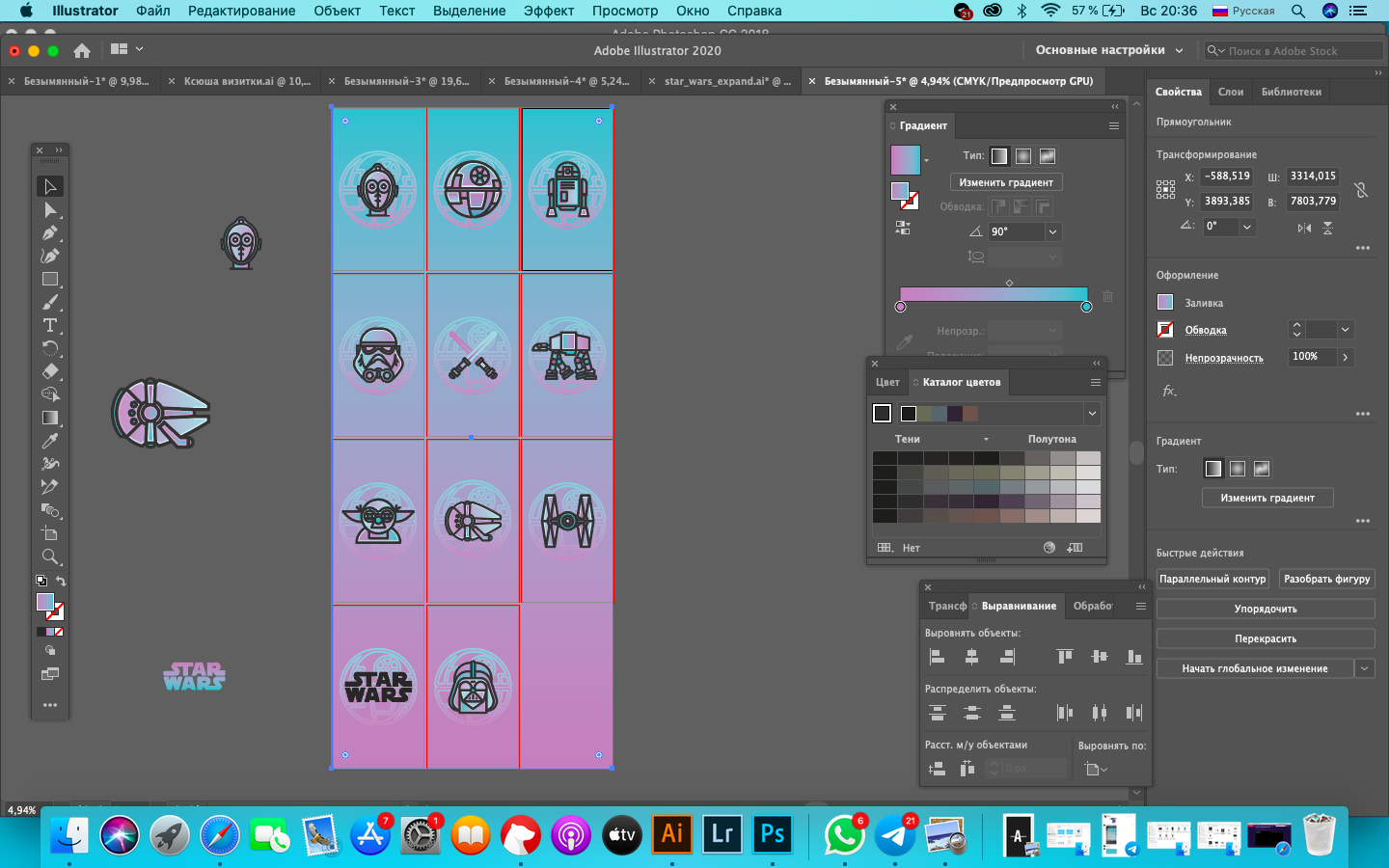Click horizontal align right icon
The width and height of the screenshot is (1389, 868).
point(1007,657)
